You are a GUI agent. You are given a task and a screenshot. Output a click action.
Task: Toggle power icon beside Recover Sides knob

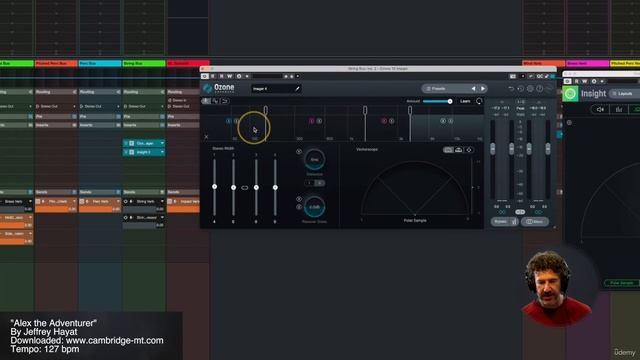pos(299,199)
